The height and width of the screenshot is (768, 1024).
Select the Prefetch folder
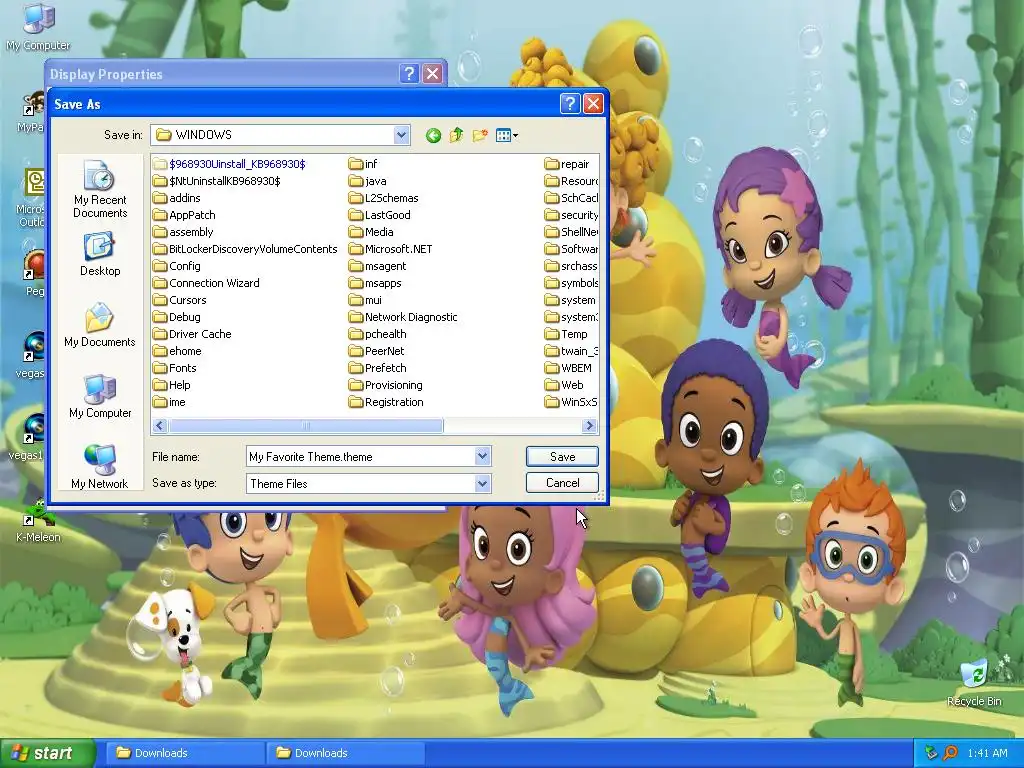click(x=377, y=368)
